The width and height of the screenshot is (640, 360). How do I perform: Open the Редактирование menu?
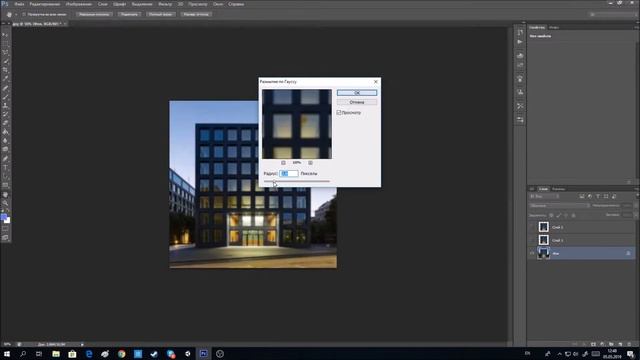45,4
